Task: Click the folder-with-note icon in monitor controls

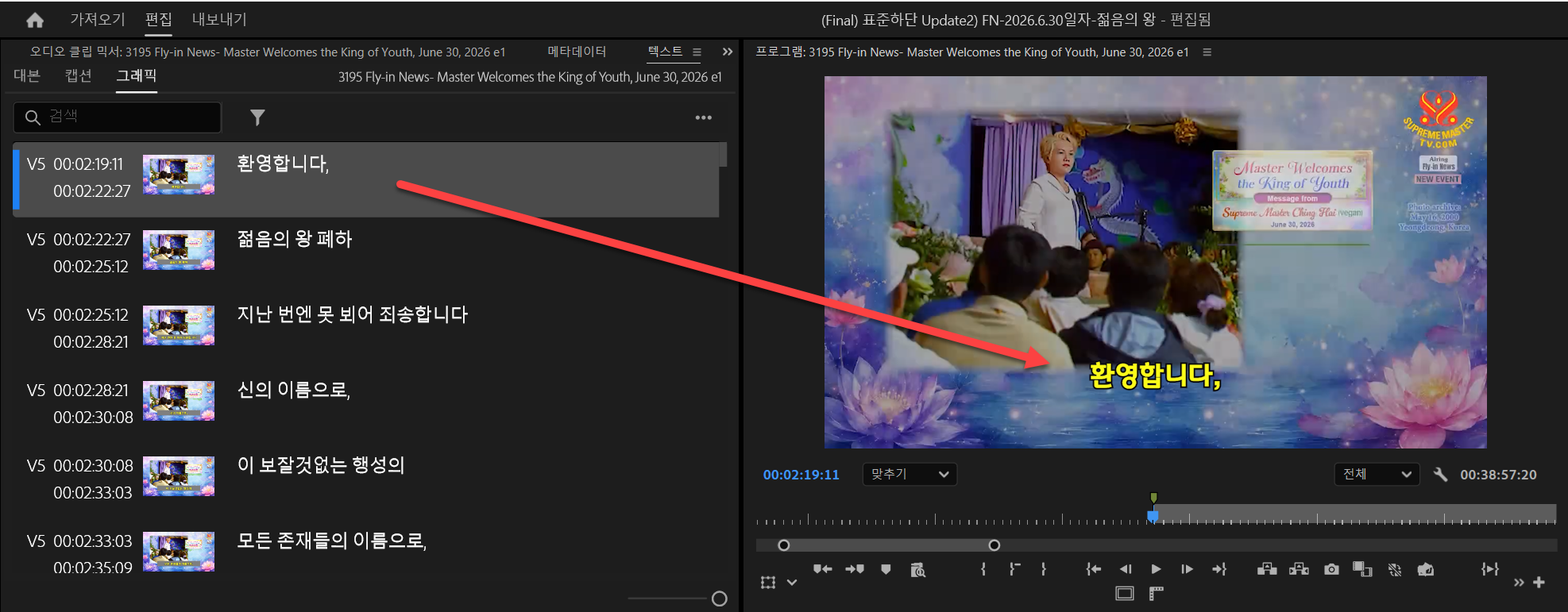Action: [1426, 569]
